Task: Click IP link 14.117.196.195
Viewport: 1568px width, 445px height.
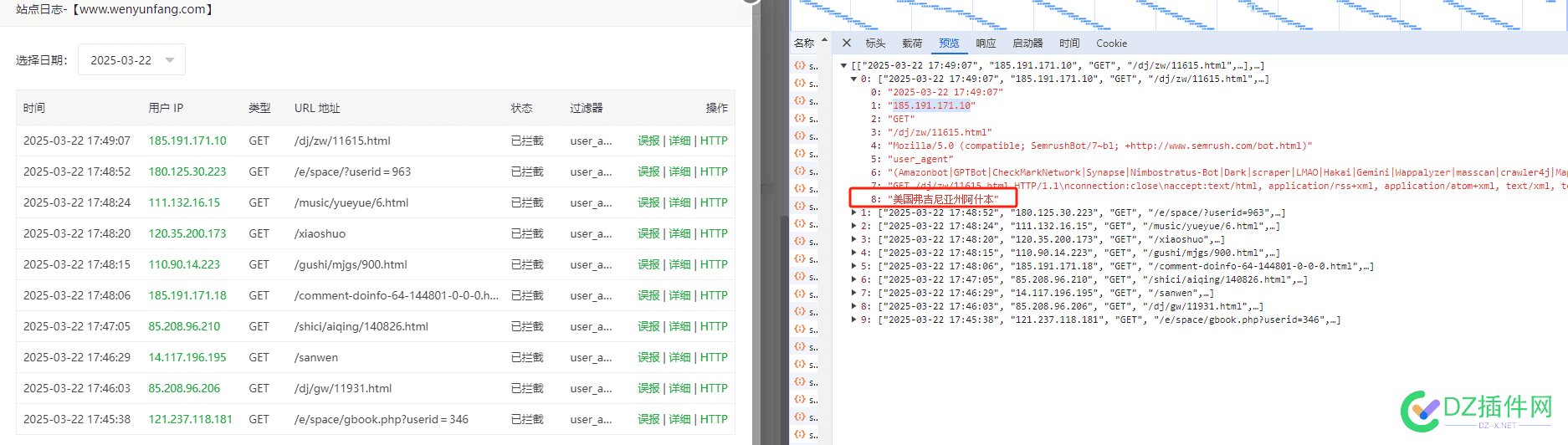Action: coord(187,357)
